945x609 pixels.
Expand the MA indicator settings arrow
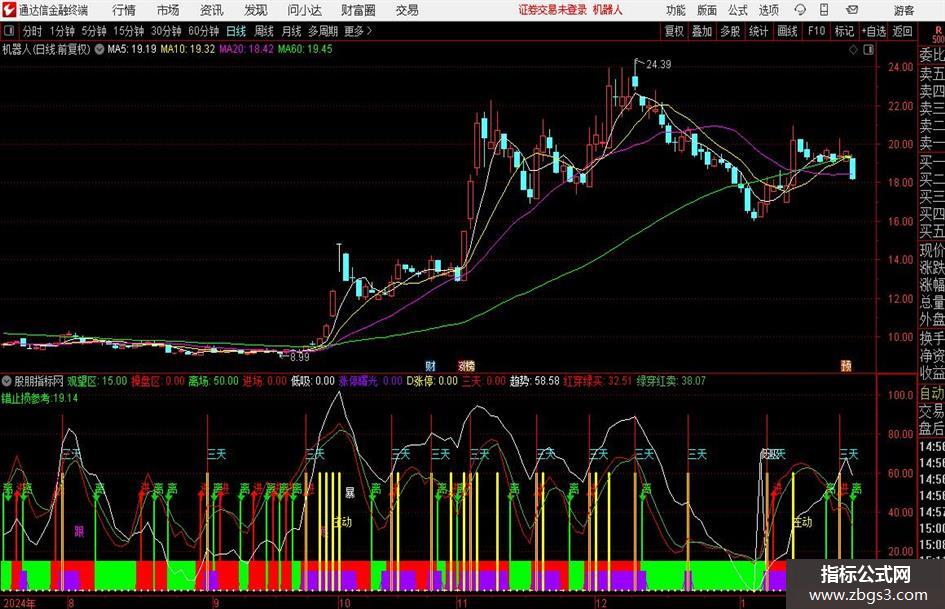pyautogui.click(x=99, y=49)
